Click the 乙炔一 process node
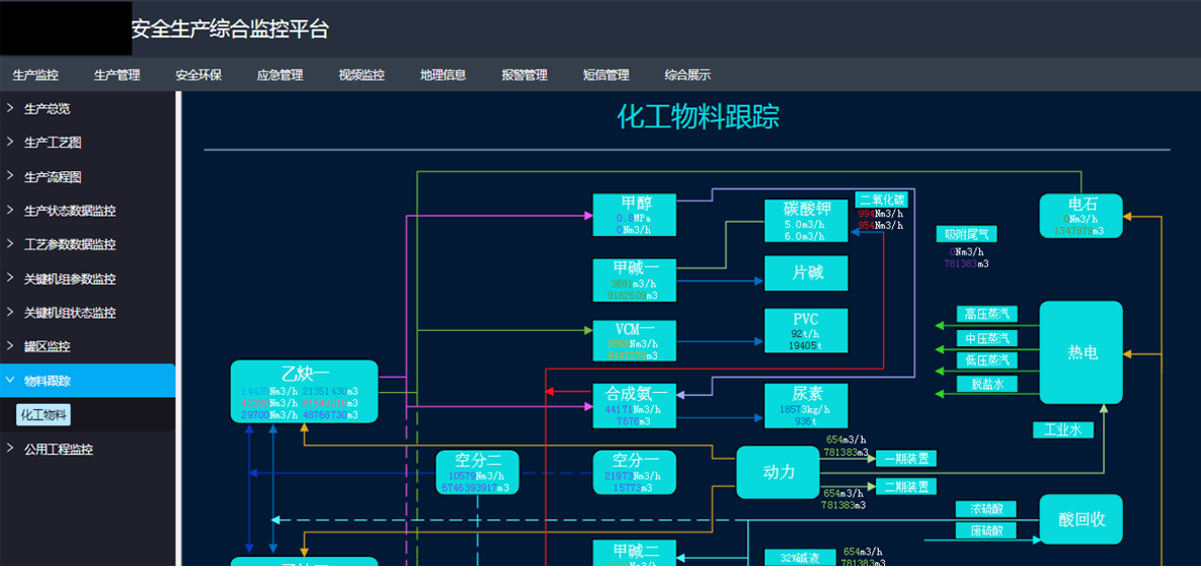This screenshot has height=582, width=1201. point(304,391)
